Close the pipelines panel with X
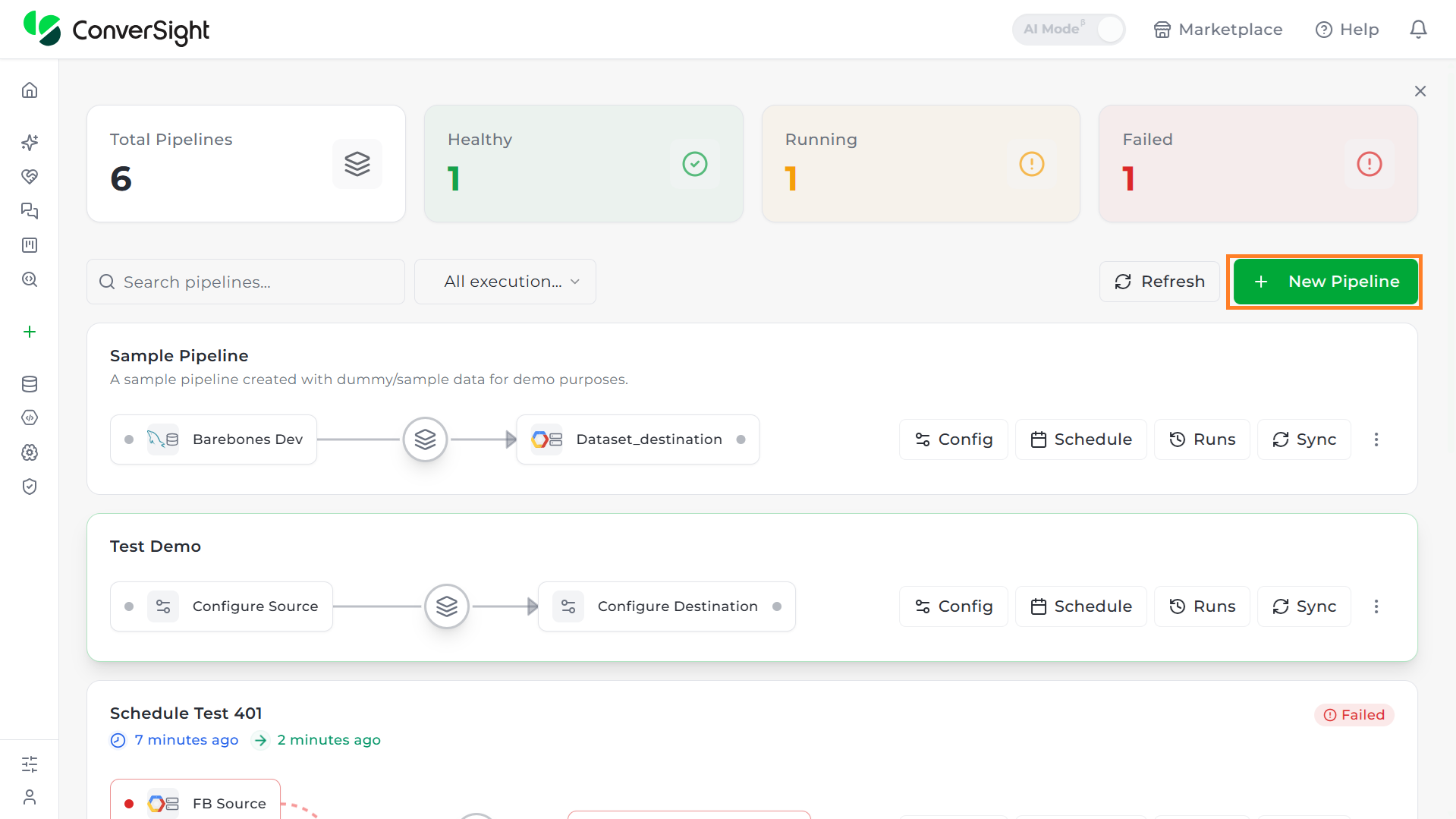This screenshot has width=1456, height=819. pos(1420,91)
